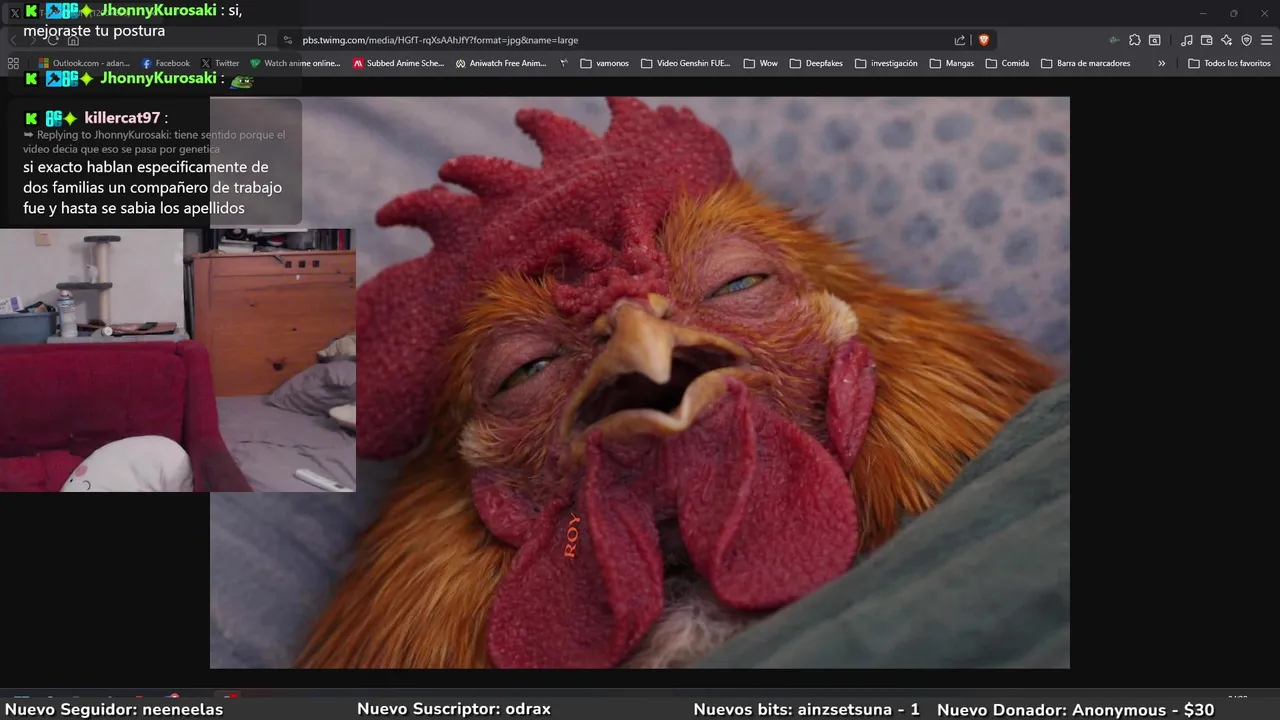Click the webcam overlay showing the bedroom

pyautogui.click(x=178, y=360)
